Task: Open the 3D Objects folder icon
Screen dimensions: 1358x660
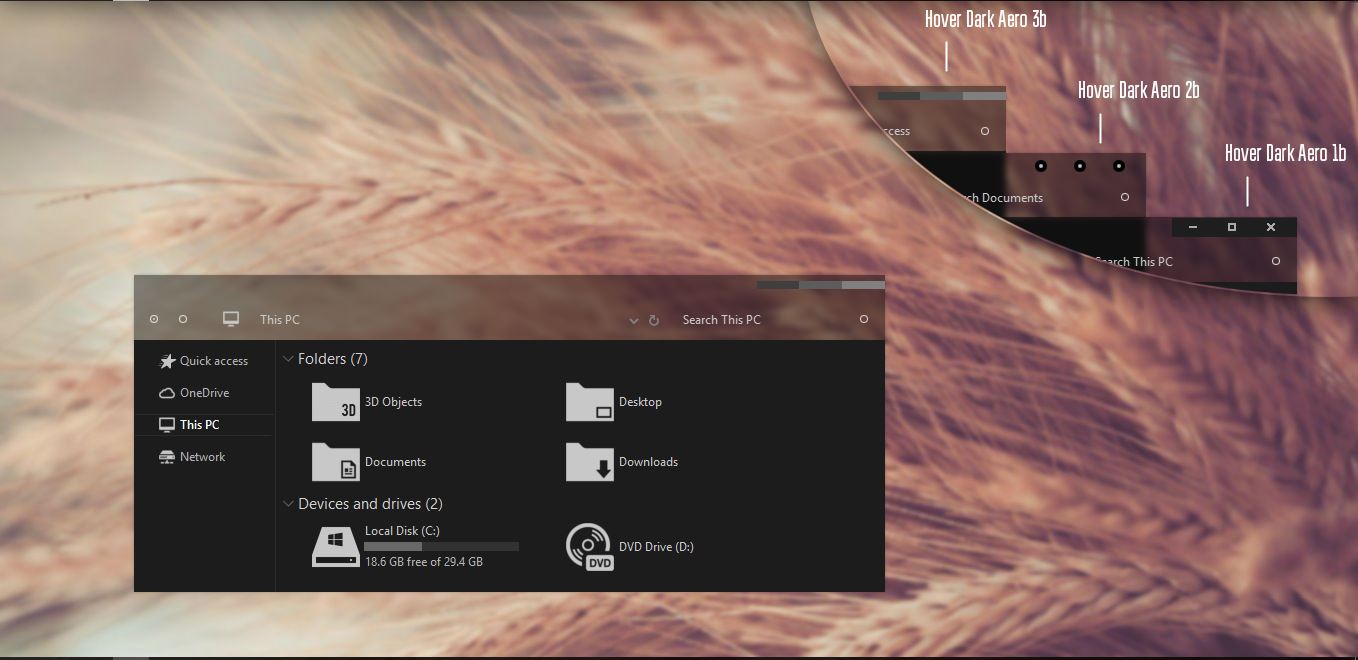Action: [335, 402]
